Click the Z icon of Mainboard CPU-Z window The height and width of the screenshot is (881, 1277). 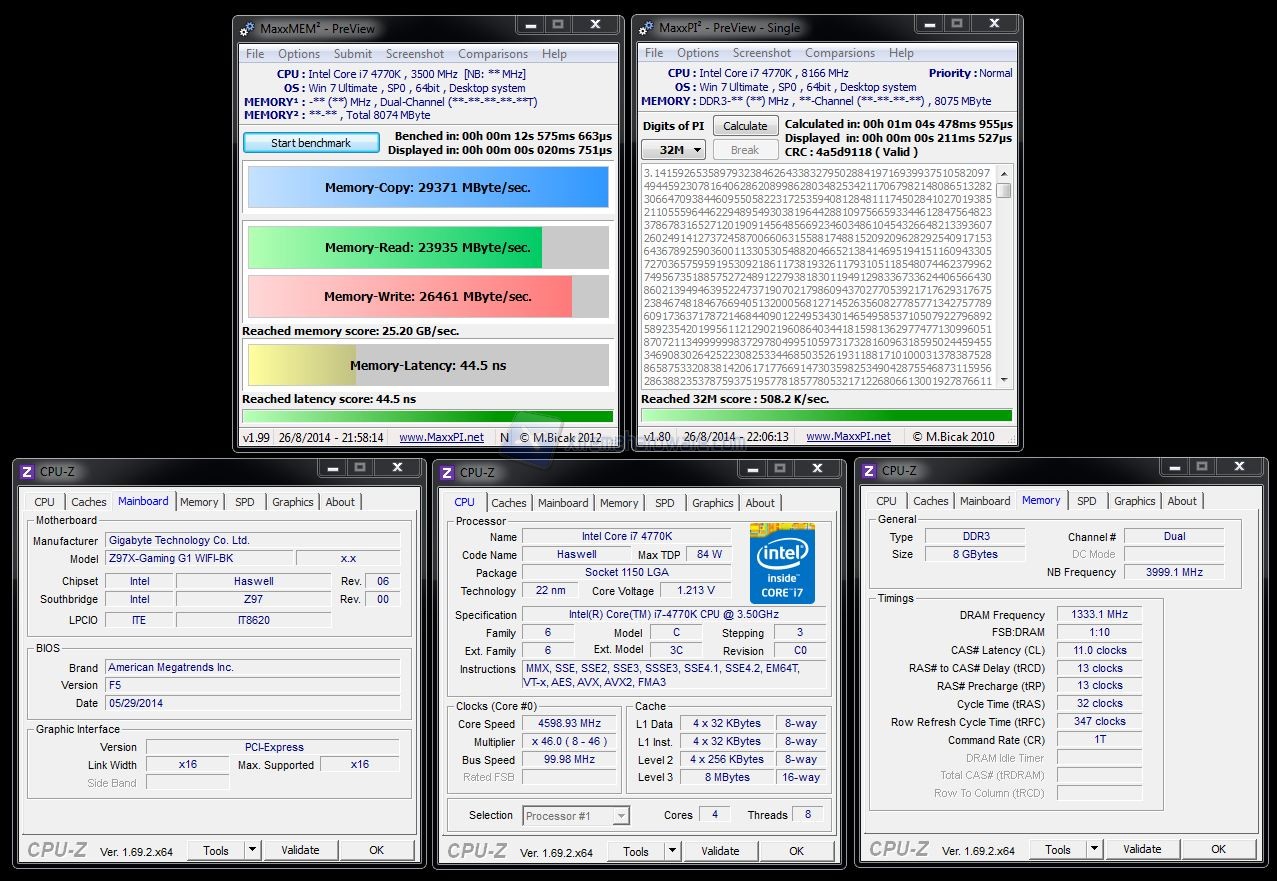27,472
